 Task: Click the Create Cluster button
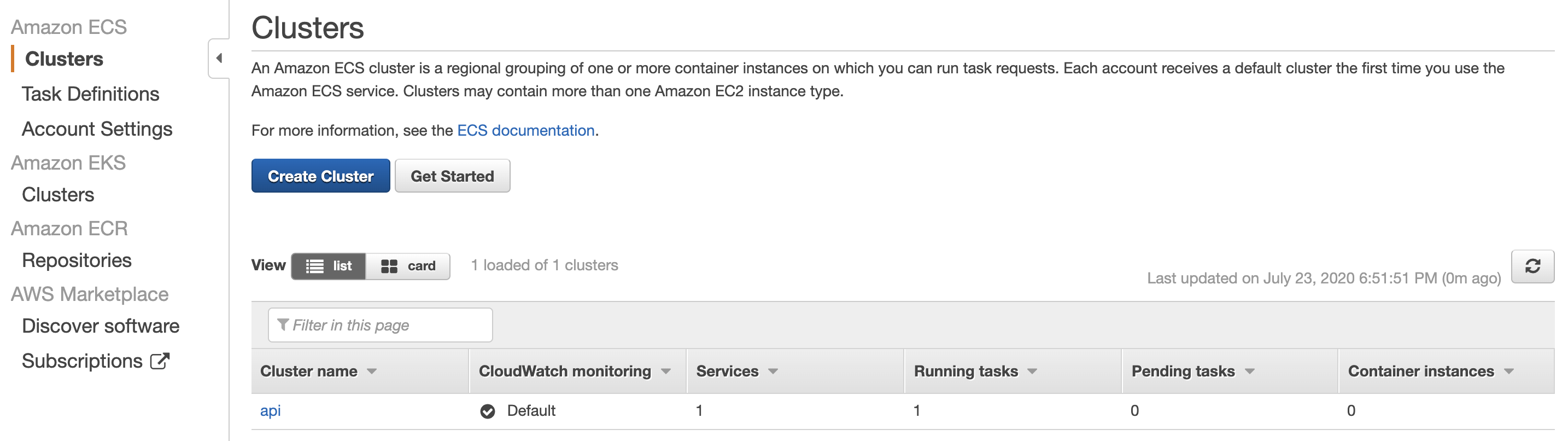[321, 176]
